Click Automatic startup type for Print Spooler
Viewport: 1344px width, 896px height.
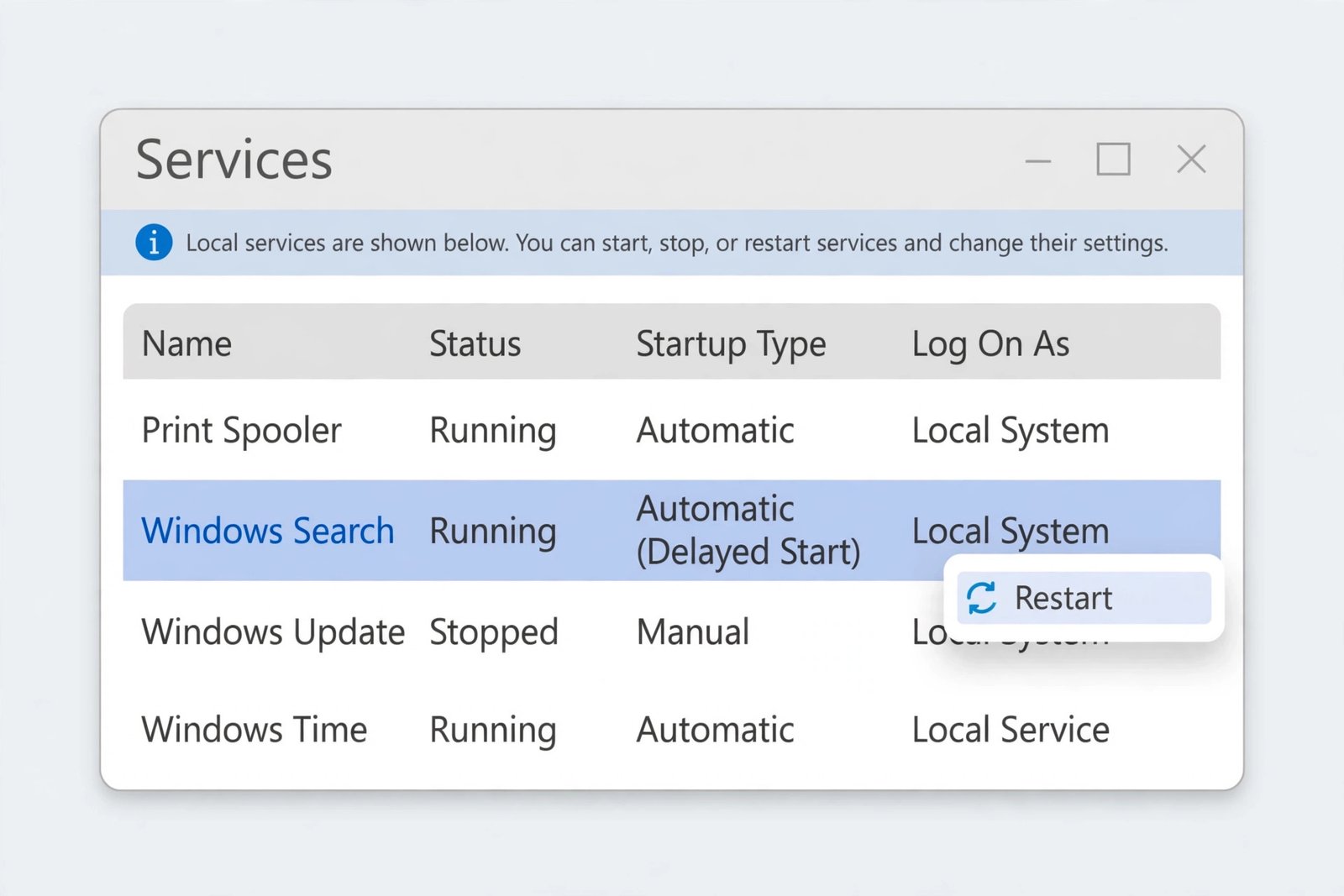(x=715, y=430)
